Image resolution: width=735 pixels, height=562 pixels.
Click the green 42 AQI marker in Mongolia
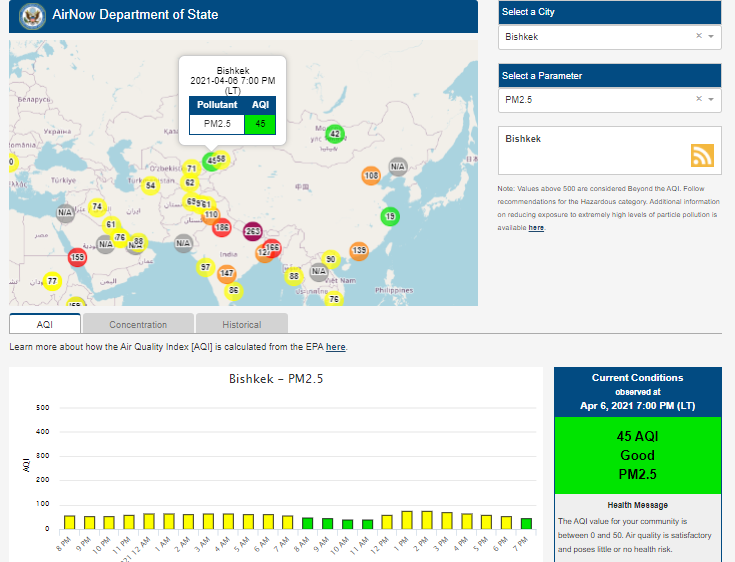(x=335, y=134)
